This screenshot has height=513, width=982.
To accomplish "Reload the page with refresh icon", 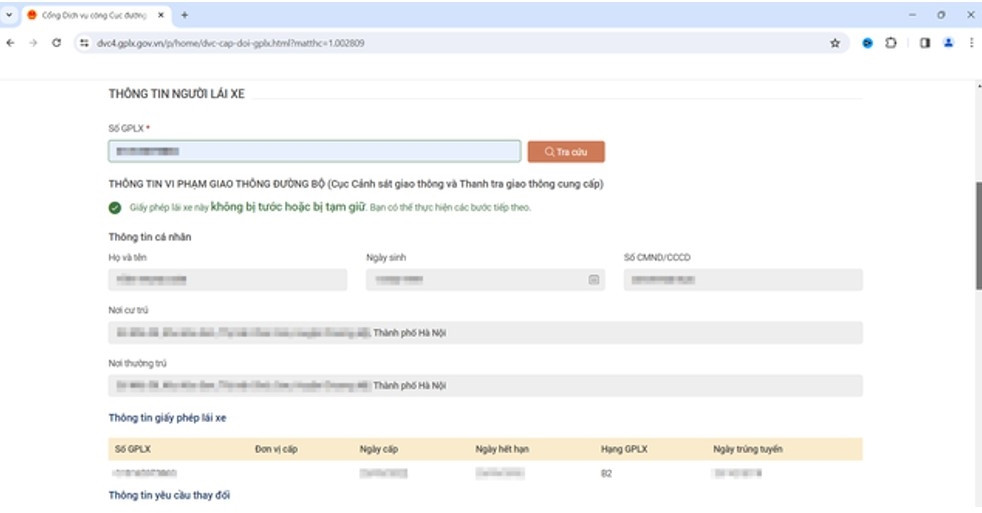I will (x=57, y=44).
